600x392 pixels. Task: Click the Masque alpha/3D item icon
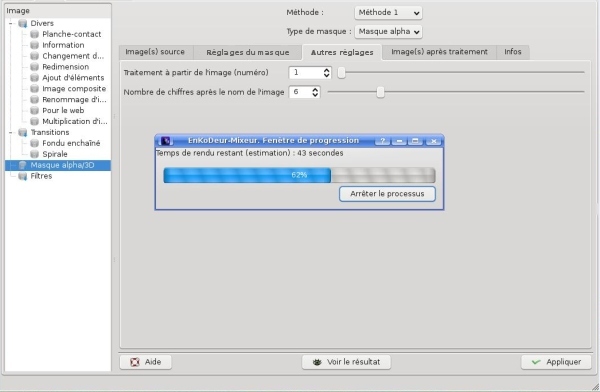23,165
